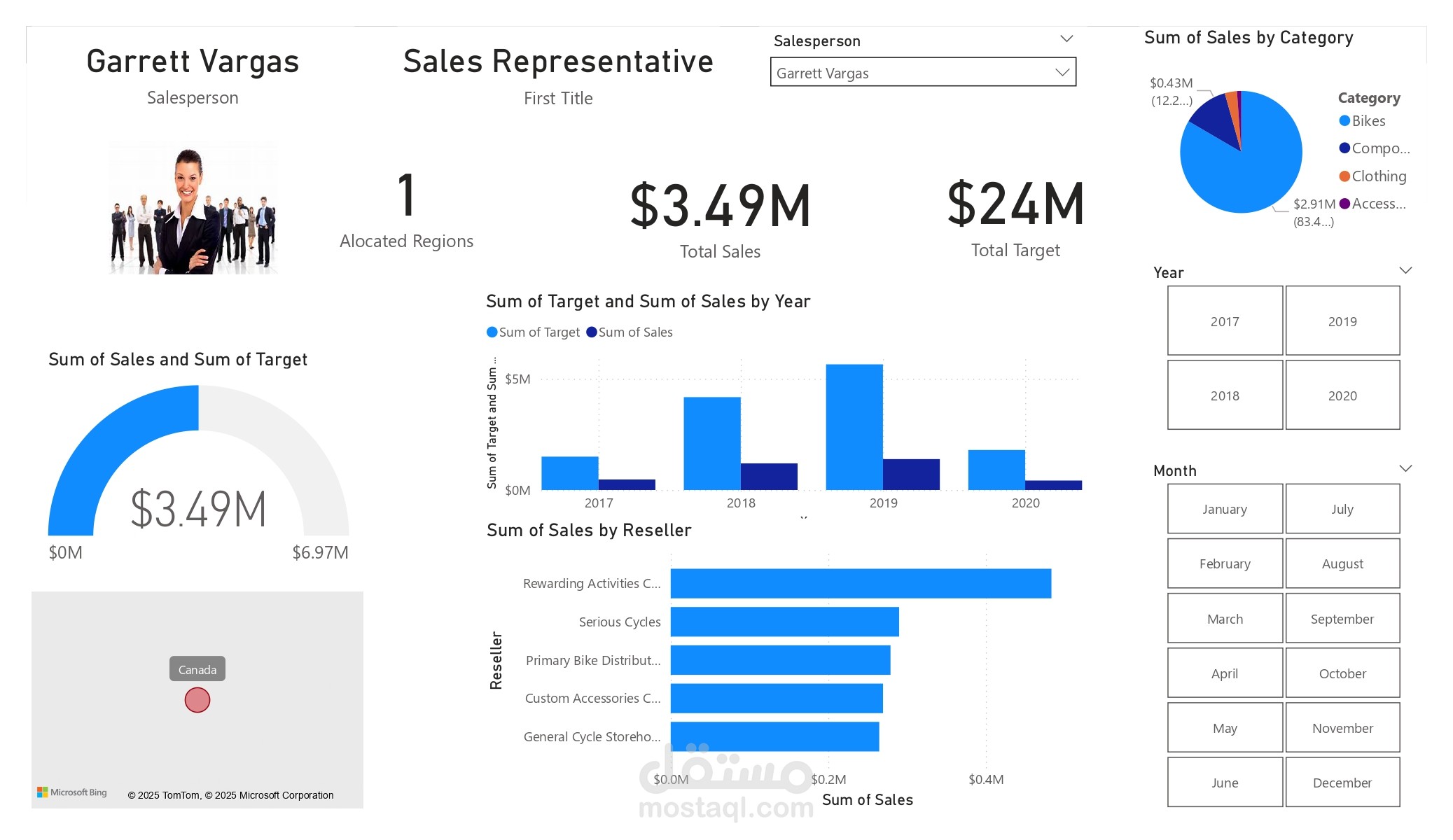Collapse the Month slicer via its chevron
This screenshot has height=840, width=1453.
[1407, 467]
